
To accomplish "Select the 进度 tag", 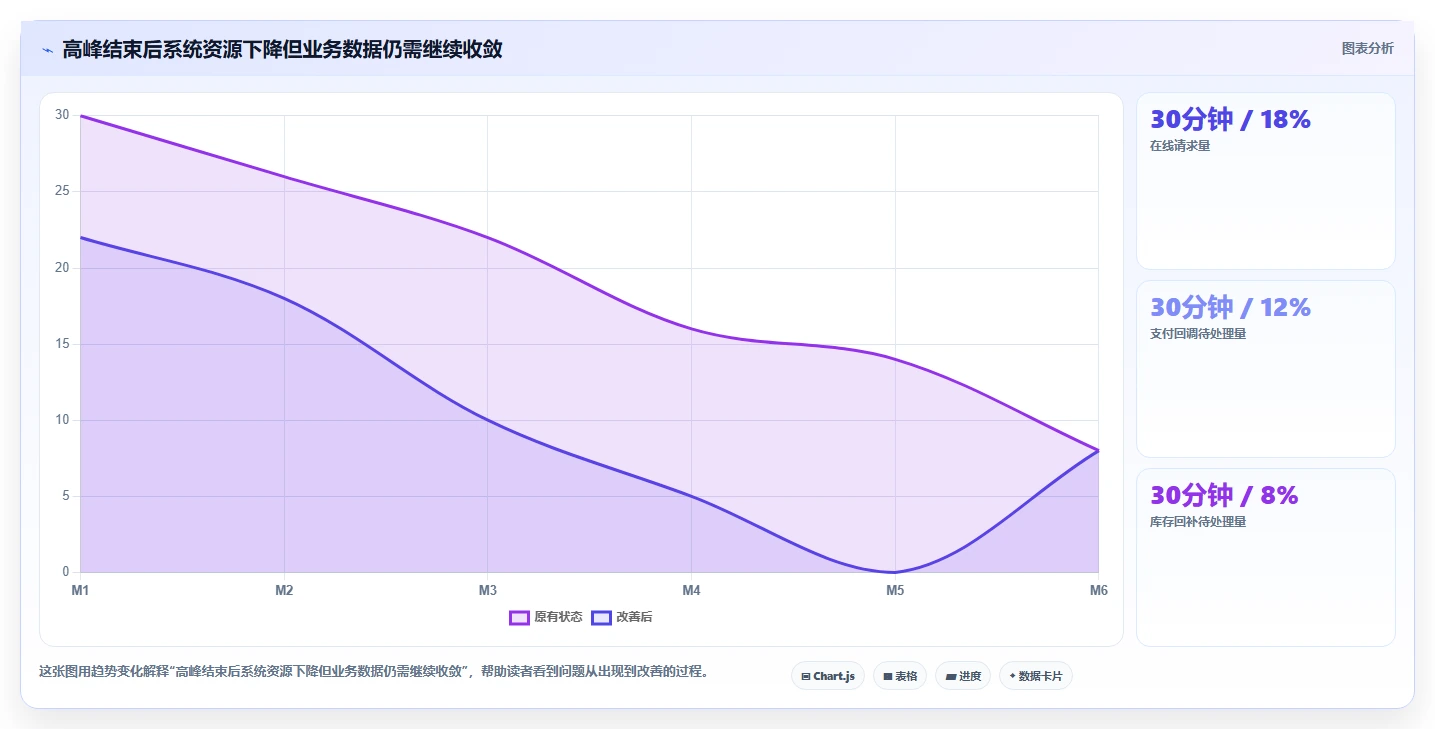I will [x=963, y=676].
